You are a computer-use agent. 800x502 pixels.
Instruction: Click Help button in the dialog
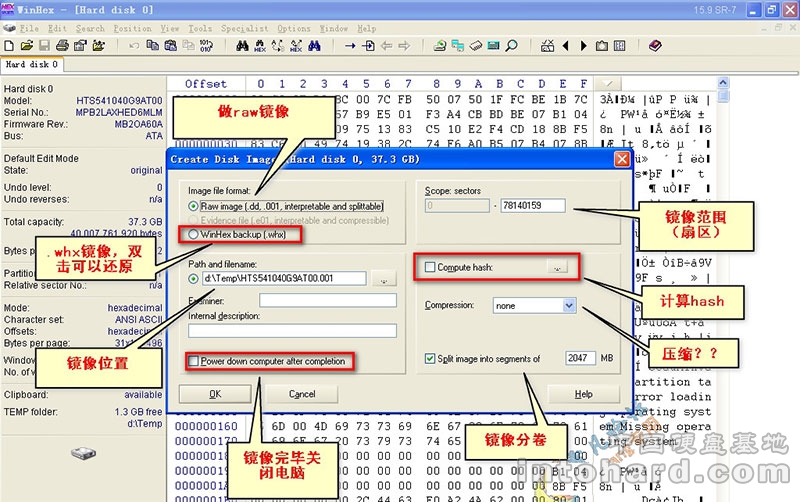pyautogui.click(x=584, y=394)
